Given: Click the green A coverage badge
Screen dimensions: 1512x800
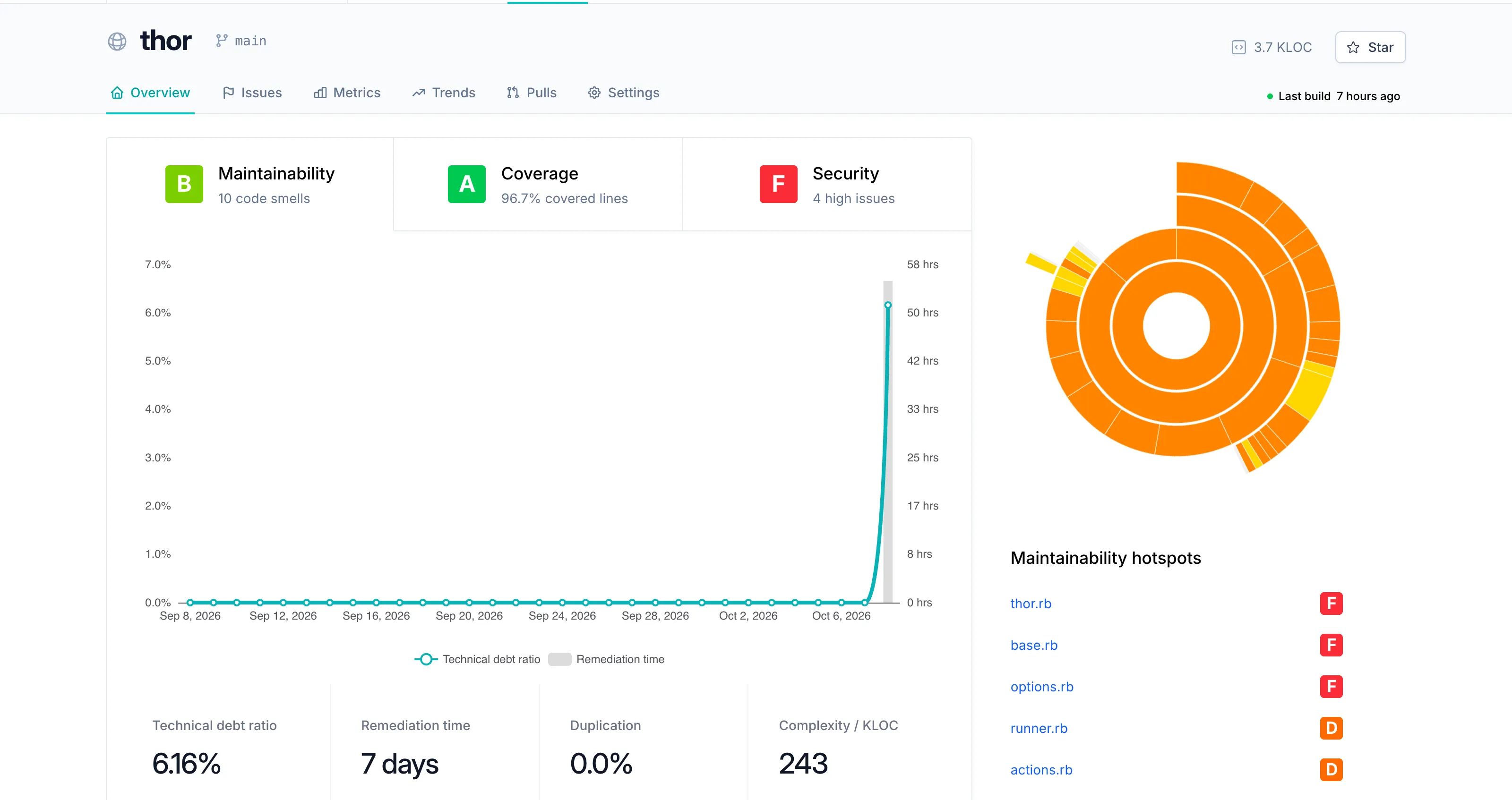Looking at the screenshot, I should 467,184.
